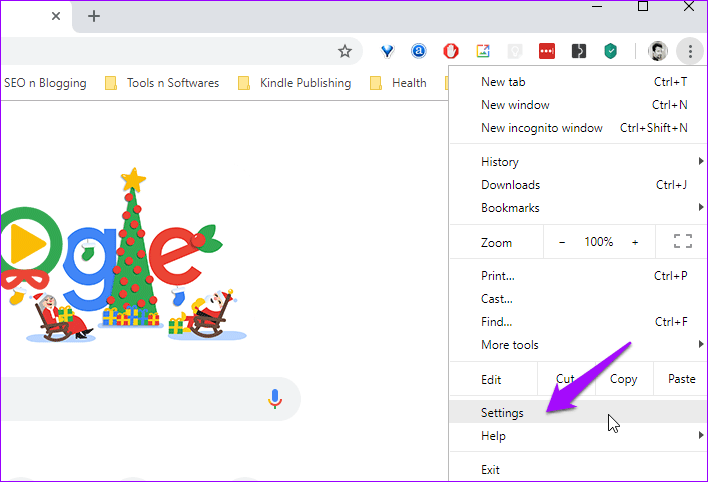The height and width of the screenshot is (482, 708).
Task: Open a New incognito window
Action: point(578,128)
